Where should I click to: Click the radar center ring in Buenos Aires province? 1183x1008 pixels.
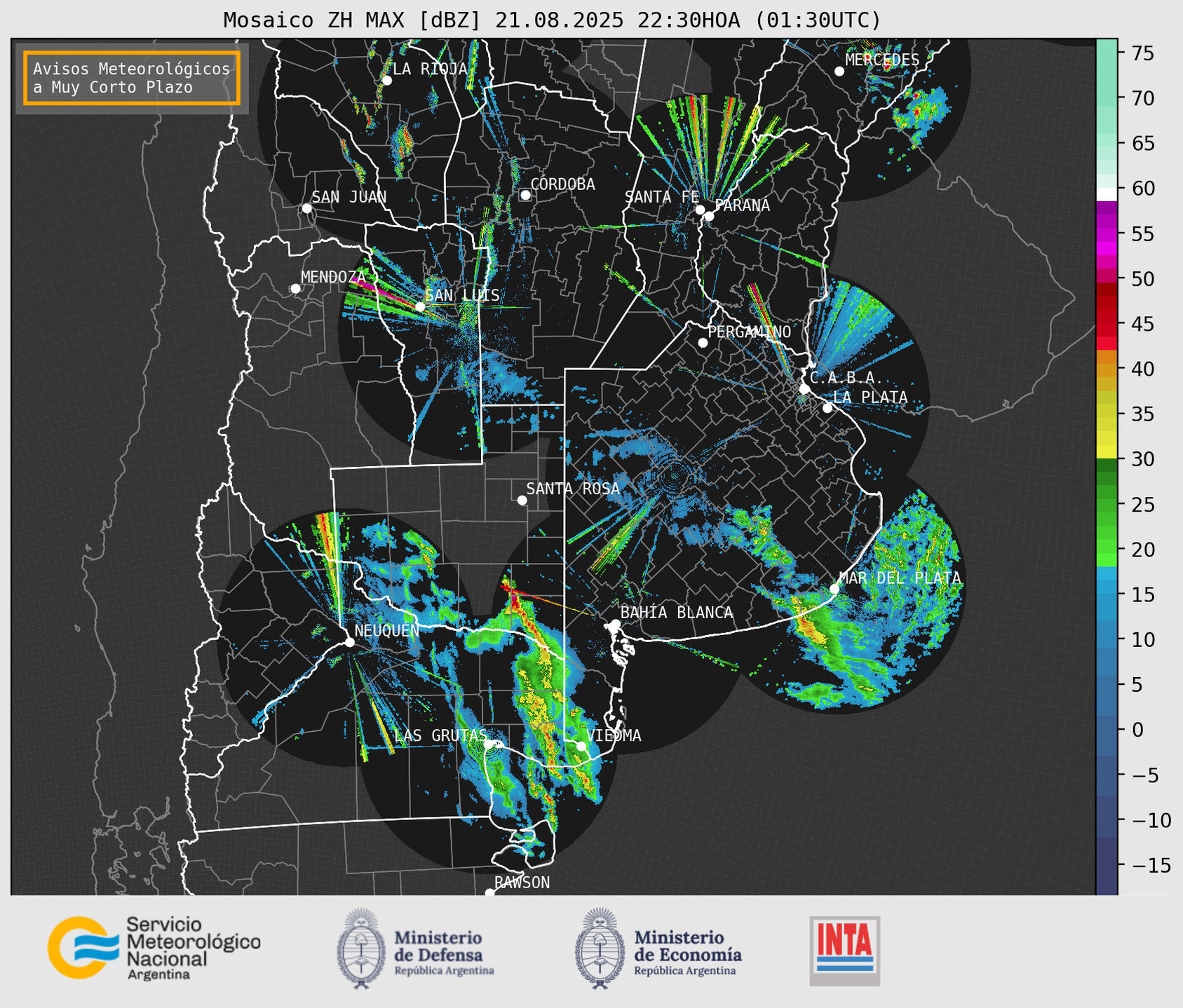(675, 475)
